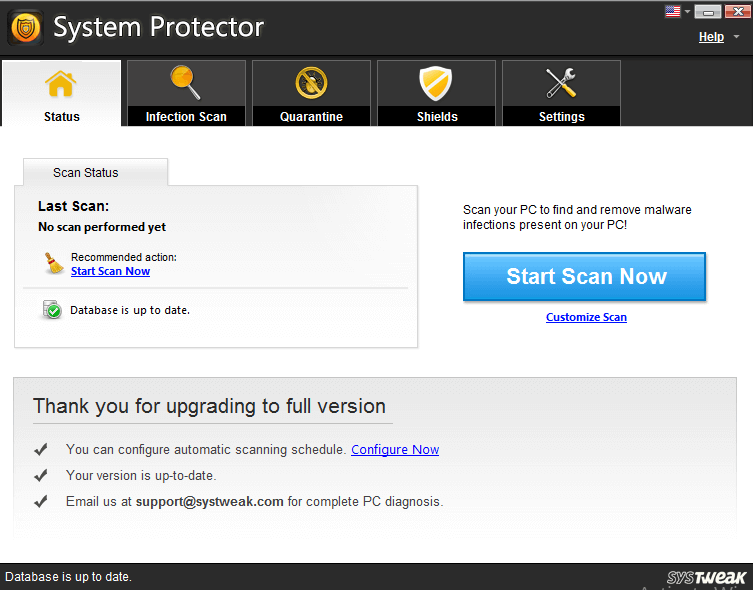Click the Systweak logo in status bar
Image resolution: width=753 pixels, height=590 pixels.
(x=706, y=578)
